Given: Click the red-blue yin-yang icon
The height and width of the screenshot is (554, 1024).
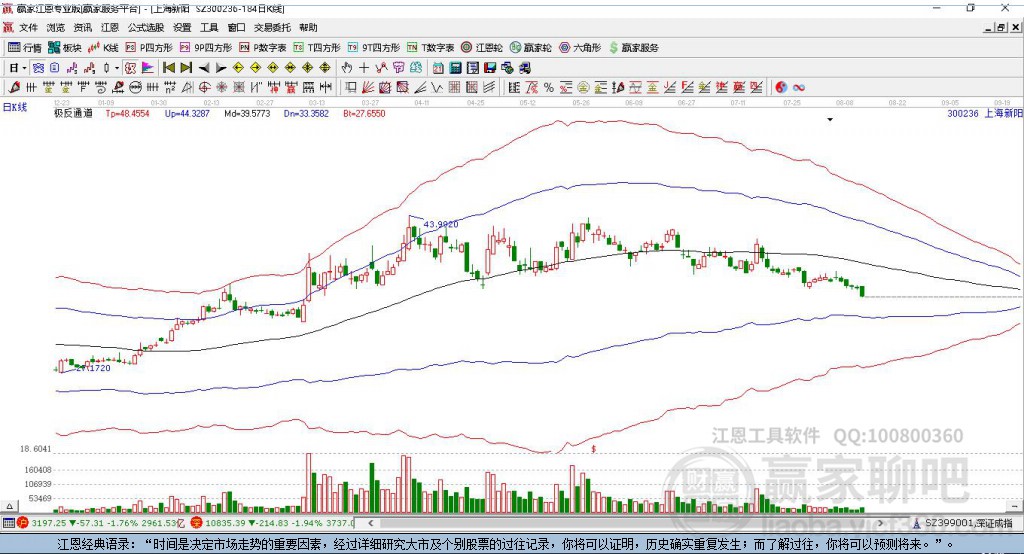Looking at the screenshot, I should coord(781,87).
